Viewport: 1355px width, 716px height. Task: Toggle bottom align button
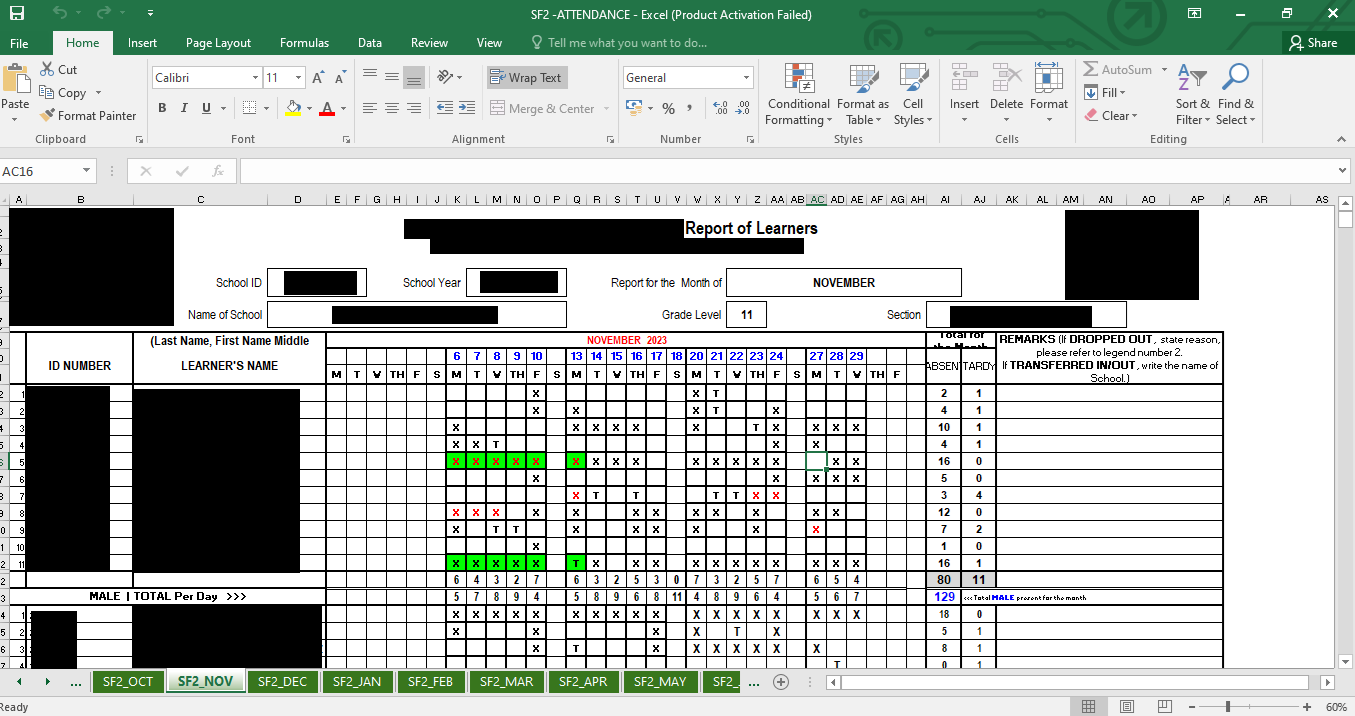point(413,77)
